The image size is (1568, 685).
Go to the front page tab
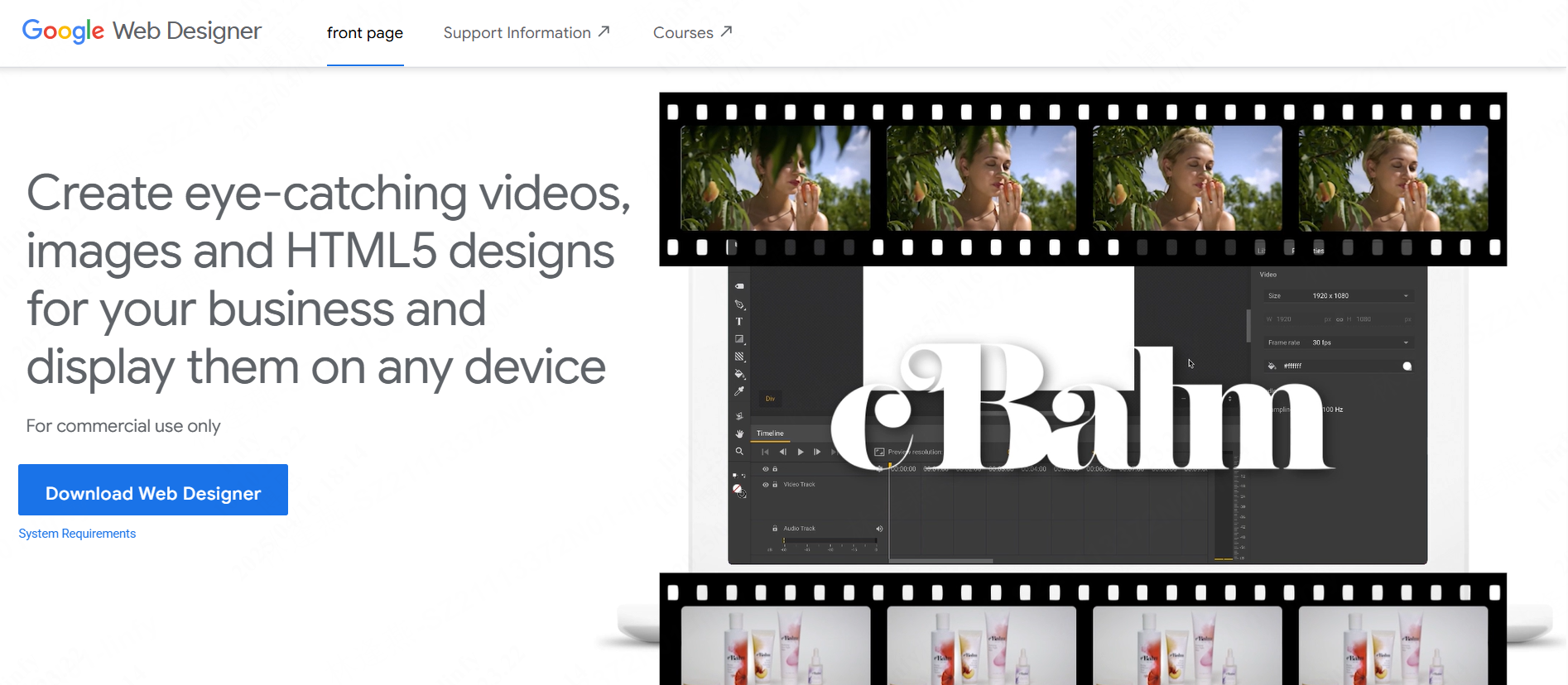365,33
